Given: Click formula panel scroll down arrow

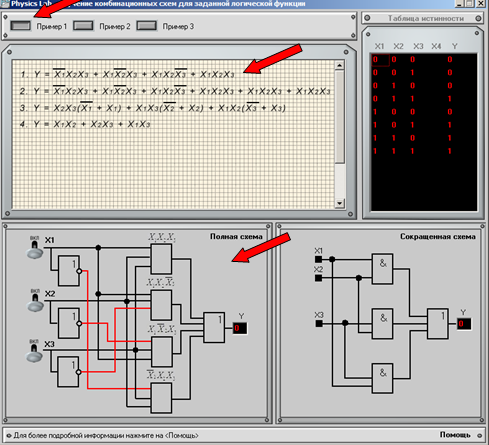Looking at the screenshot, I should [x=339, y=203].
